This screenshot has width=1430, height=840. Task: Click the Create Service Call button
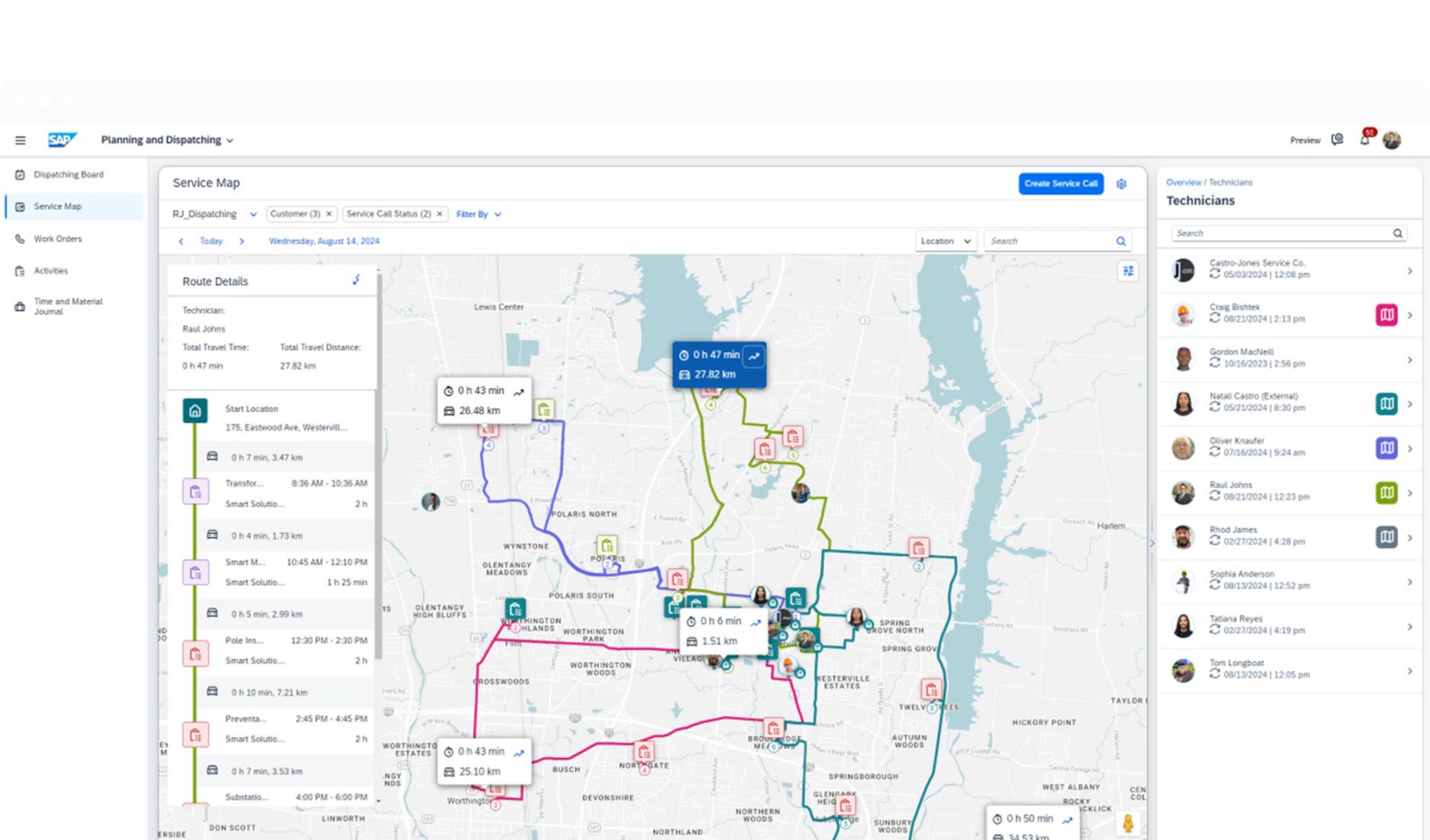coord(1060,184)
